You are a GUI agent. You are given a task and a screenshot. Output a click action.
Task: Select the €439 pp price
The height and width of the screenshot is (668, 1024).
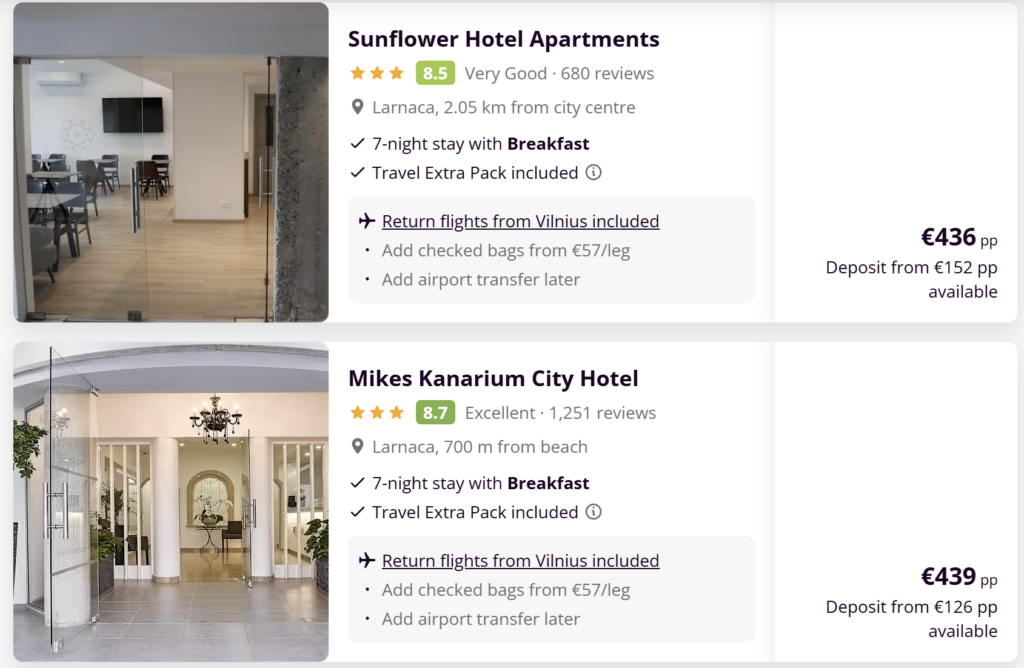point(957,578)
